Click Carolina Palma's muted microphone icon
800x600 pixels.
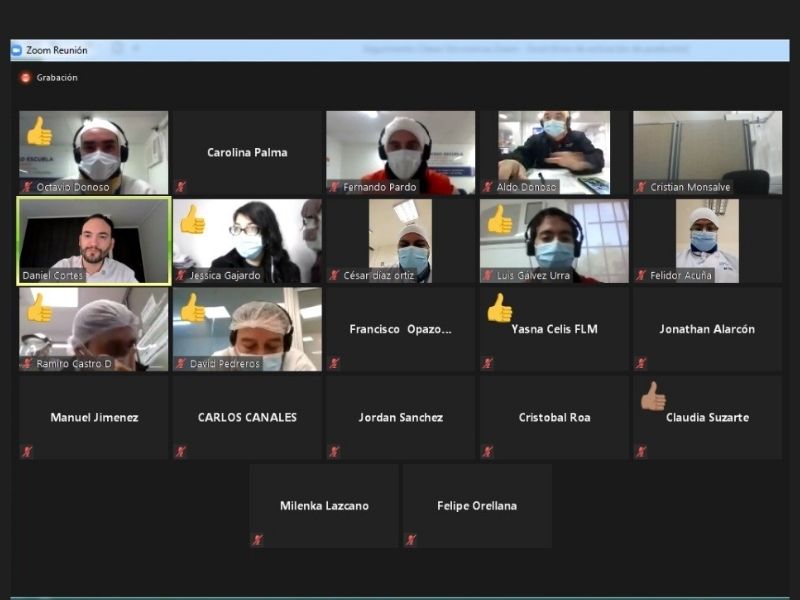181,187
